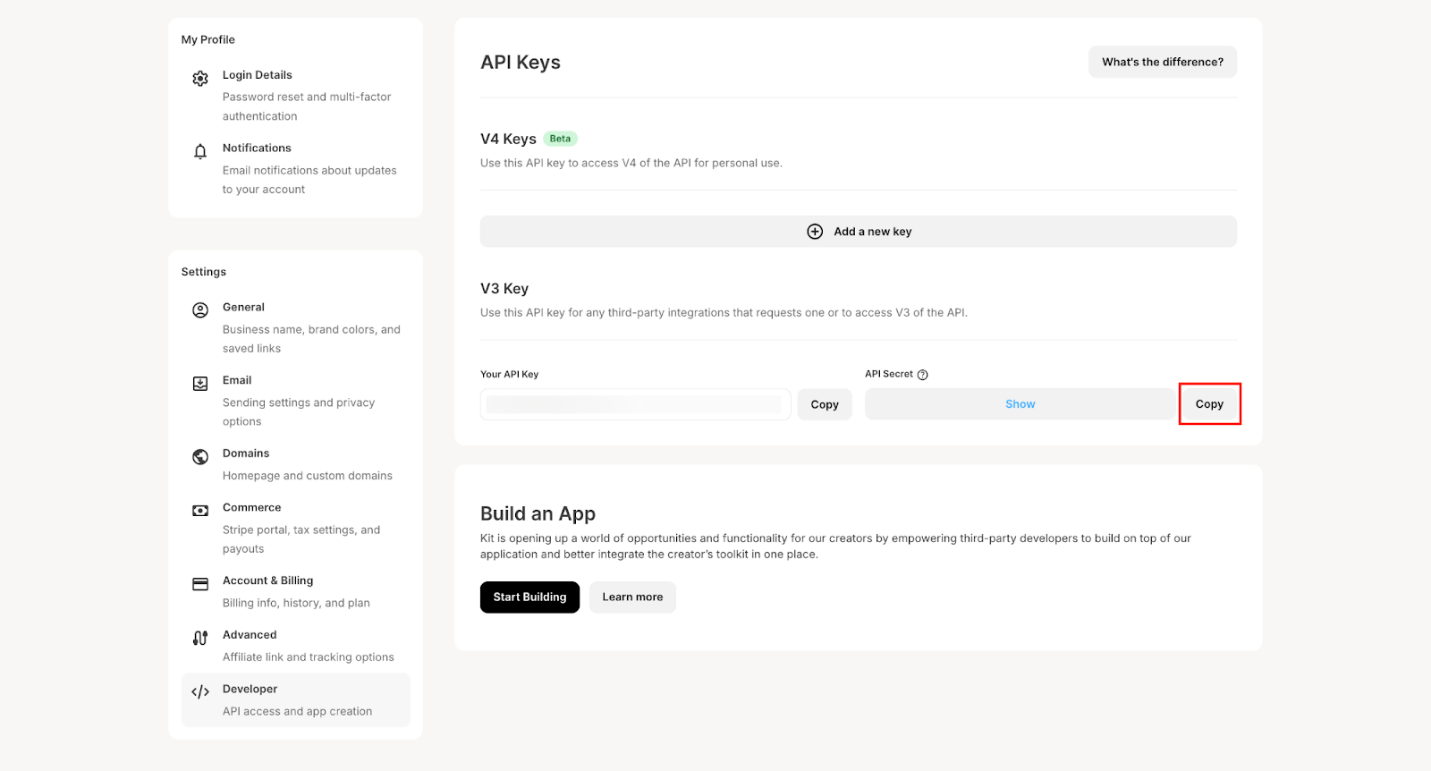Click the Advanced settings icon
This screenshot has height=771, width=1431.
[200, 637]
